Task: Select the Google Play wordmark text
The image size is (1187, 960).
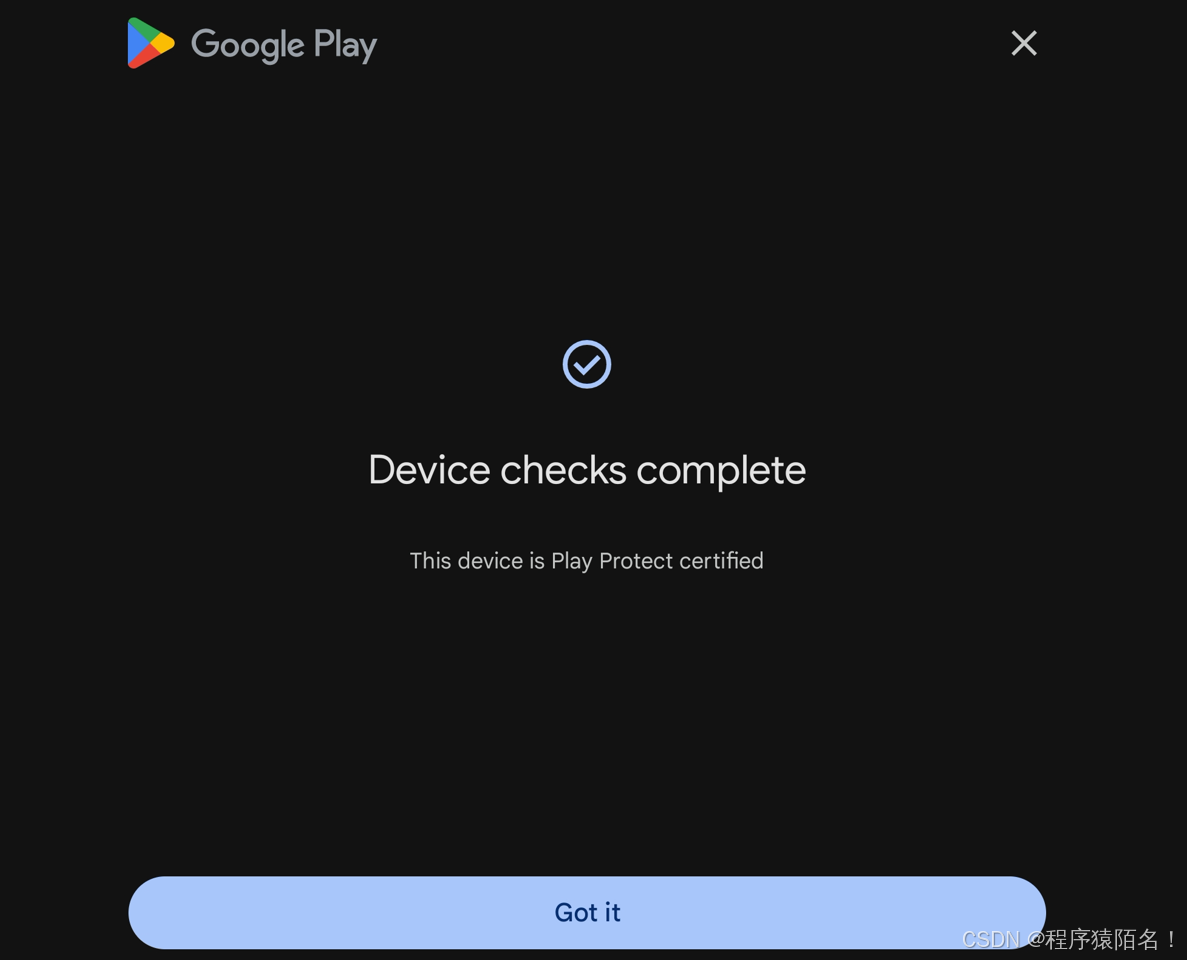Action: (284, 45)
